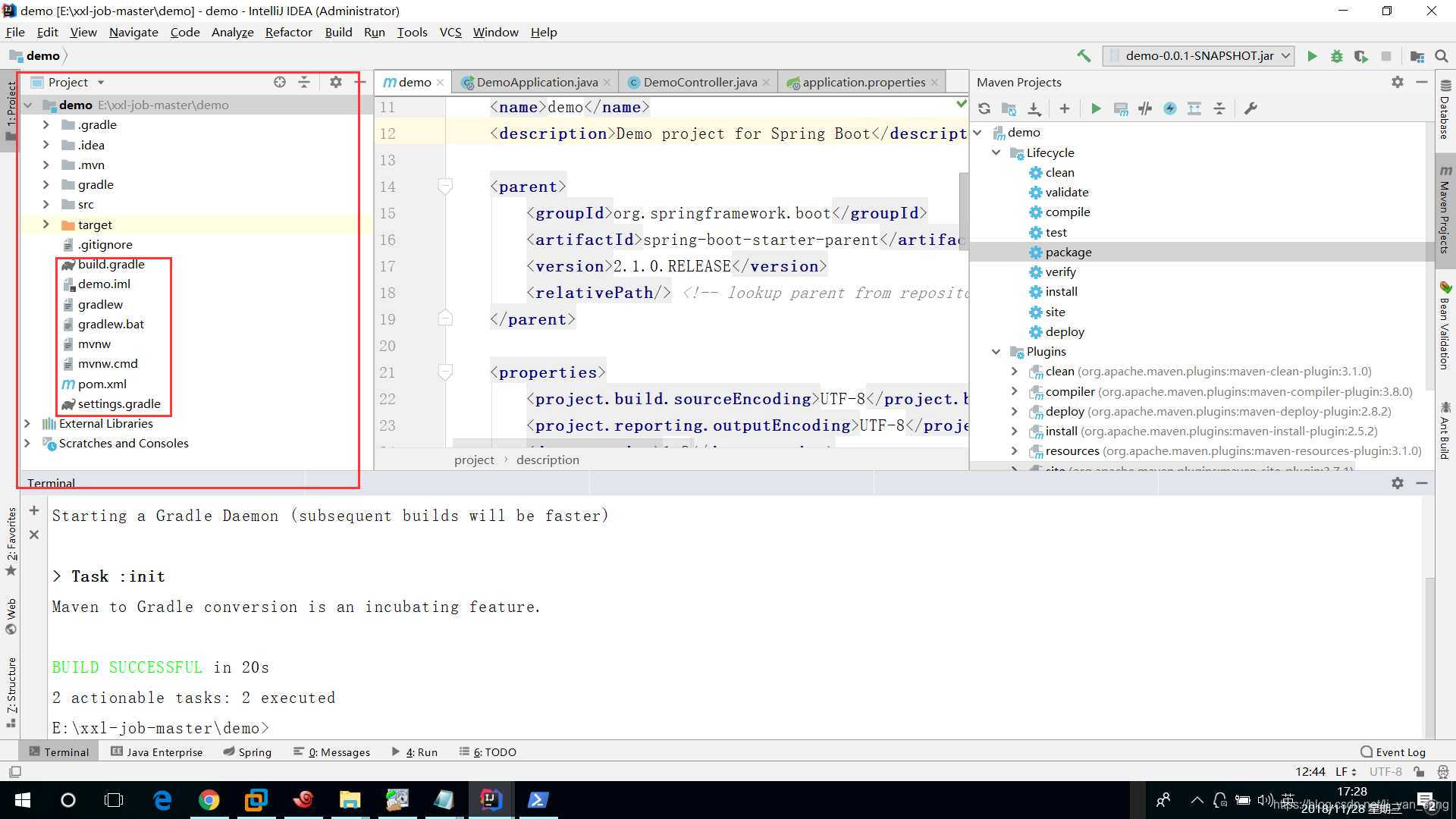Add new terminal session plus icon
Image resolution: width=1456 pixels, height=819 pixels.
click(x=34, y=510)
